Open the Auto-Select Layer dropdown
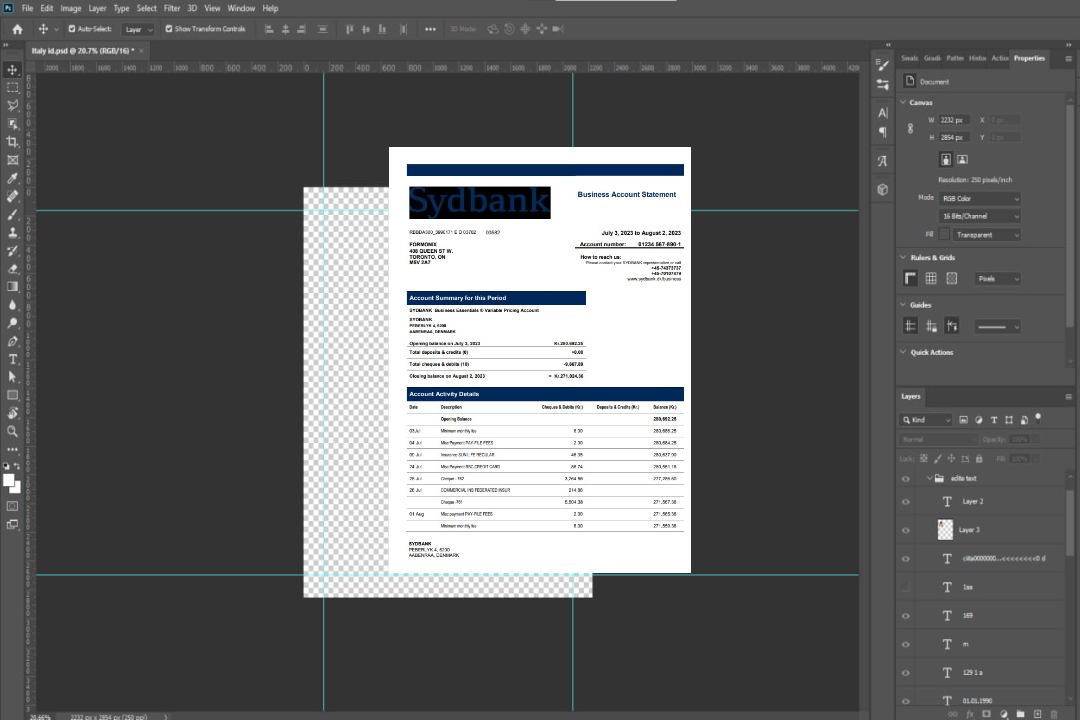The image size is (1080, 720). tap(138, 29)
